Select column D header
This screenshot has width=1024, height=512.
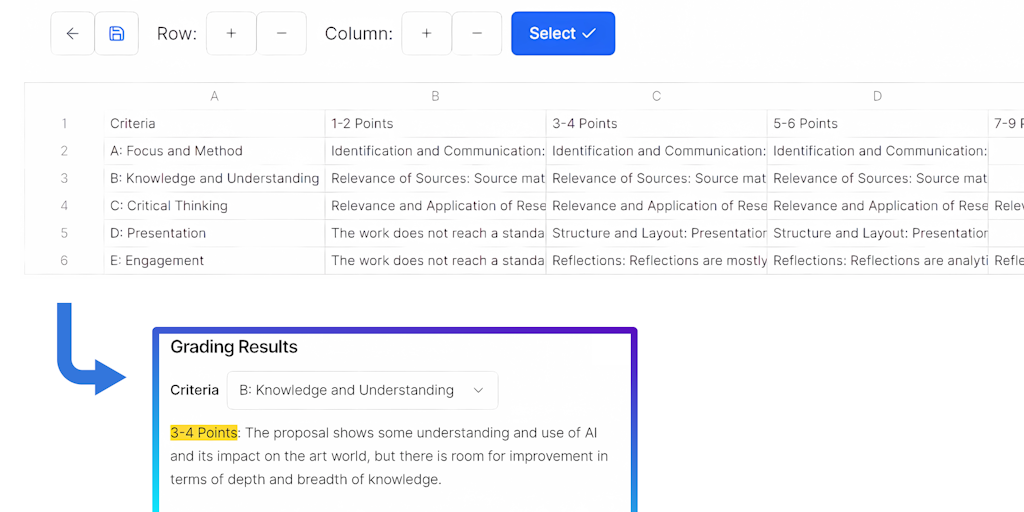877,97
